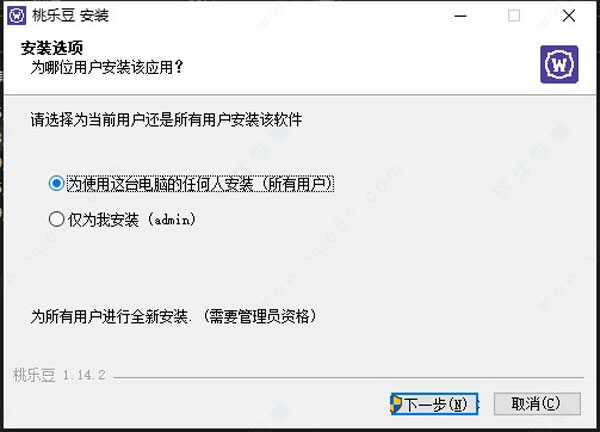The width and height of the screenshot is (600, 432).
Task: Proceed with the 下一步(N) button
Action: coord(434,404)
